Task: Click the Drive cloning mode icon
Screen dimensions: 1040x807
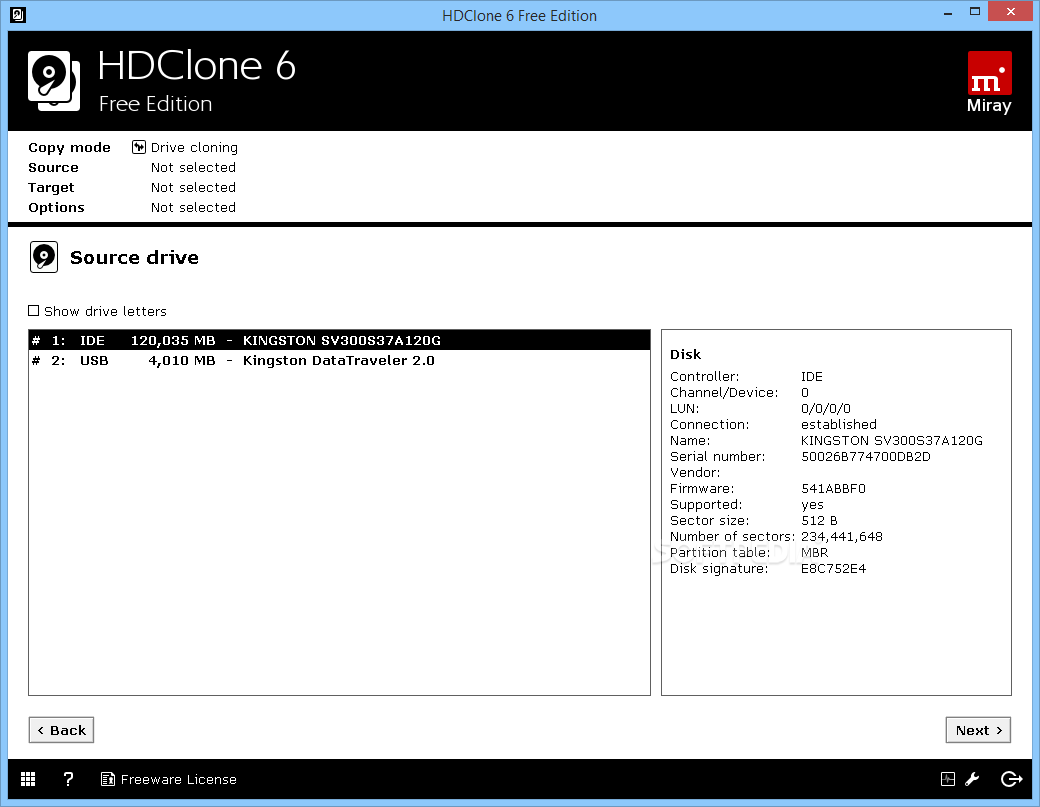Action: click(x=139, y=147)
